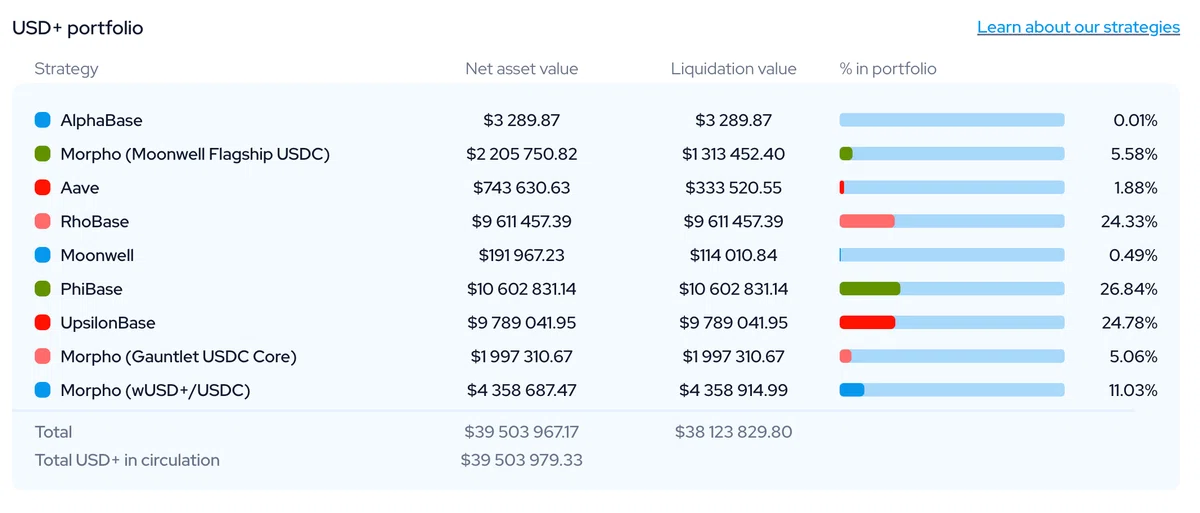Click the 0.49% portfolio share value

coord(1134,255)
